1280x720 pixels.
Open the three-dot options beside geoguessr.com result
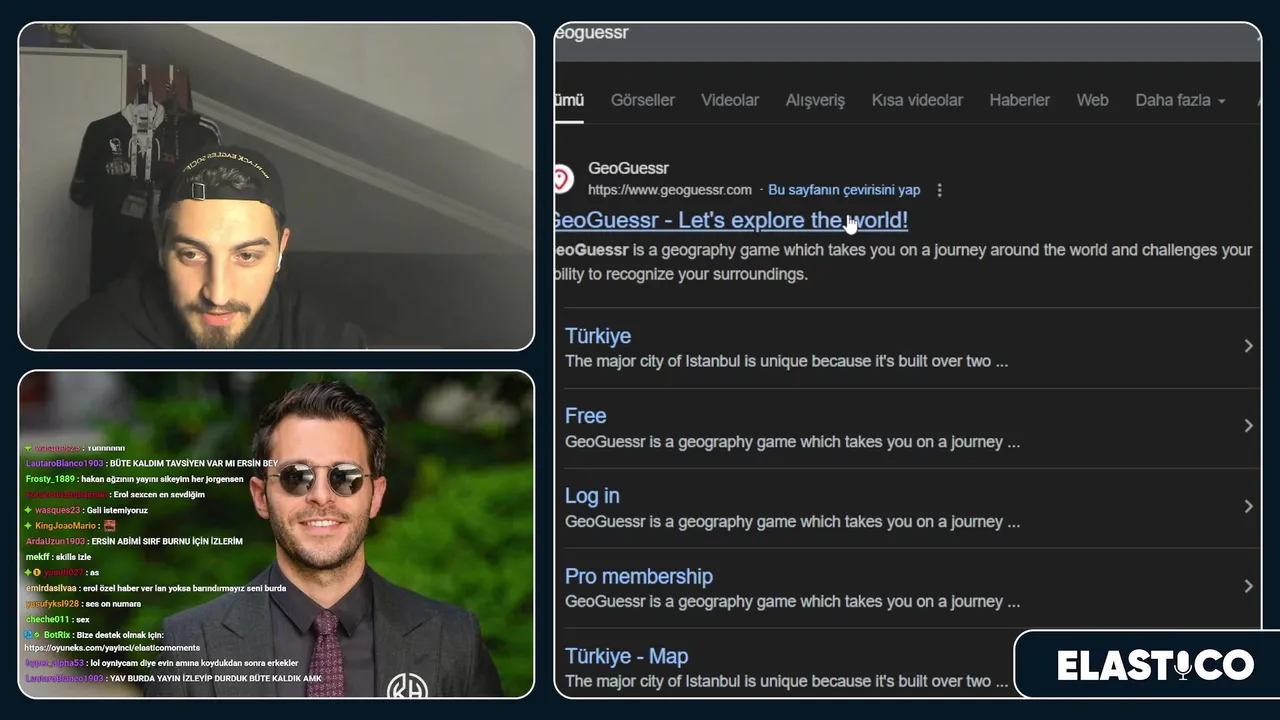click(x=939, y=190)
